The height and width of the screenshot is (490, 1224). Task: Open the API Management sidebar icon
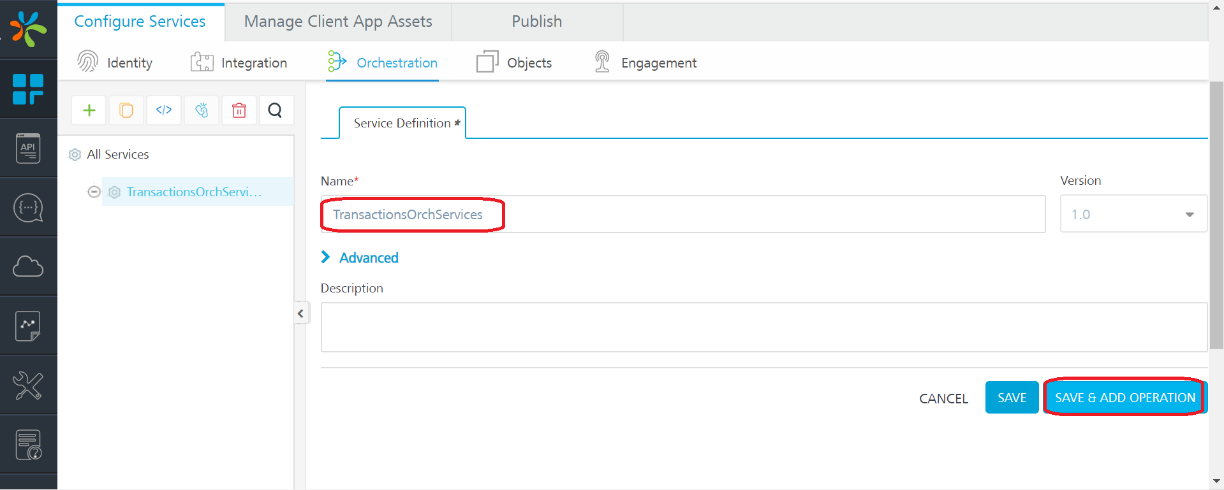coord(28,149)
